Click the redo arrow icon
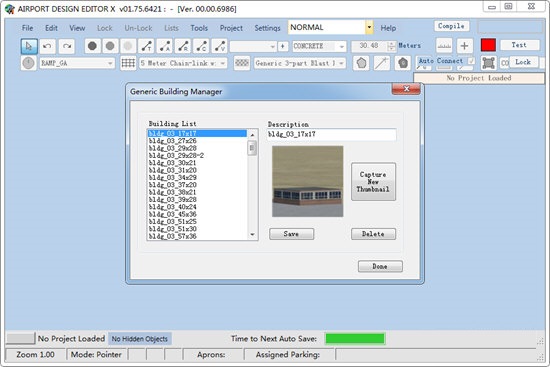The width and height of the screenshot is (550, 367). point(67,46)
